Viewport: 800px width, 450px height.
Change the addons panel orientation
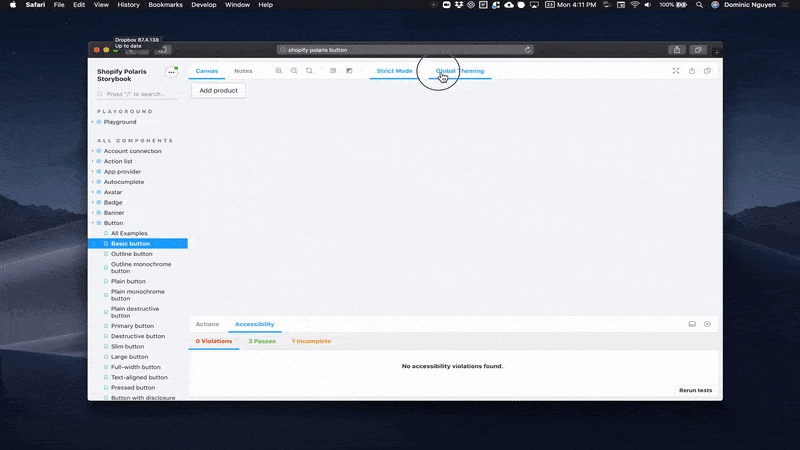692,324
